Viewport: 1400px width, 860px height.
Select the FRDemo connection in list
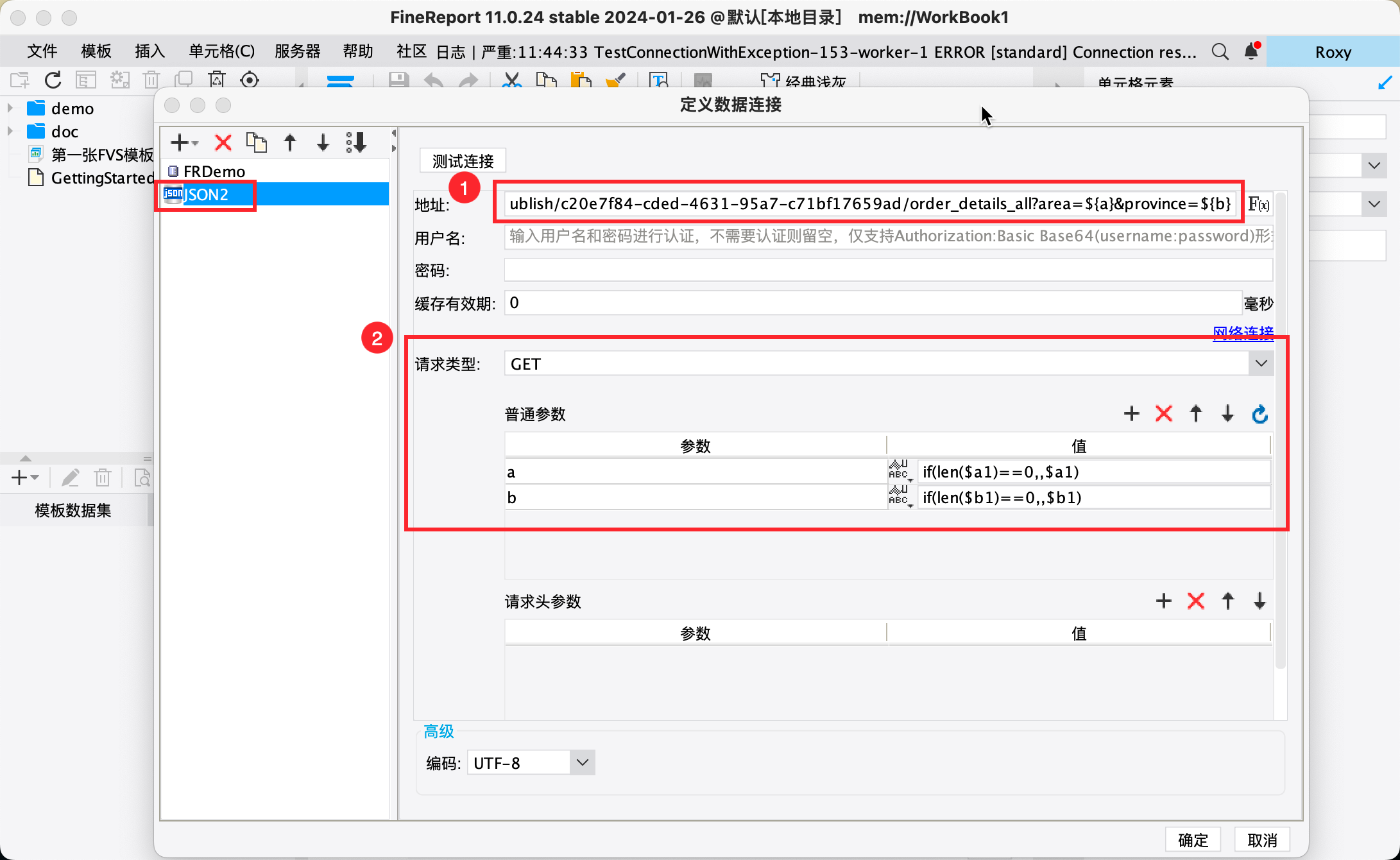pos(214,171)
